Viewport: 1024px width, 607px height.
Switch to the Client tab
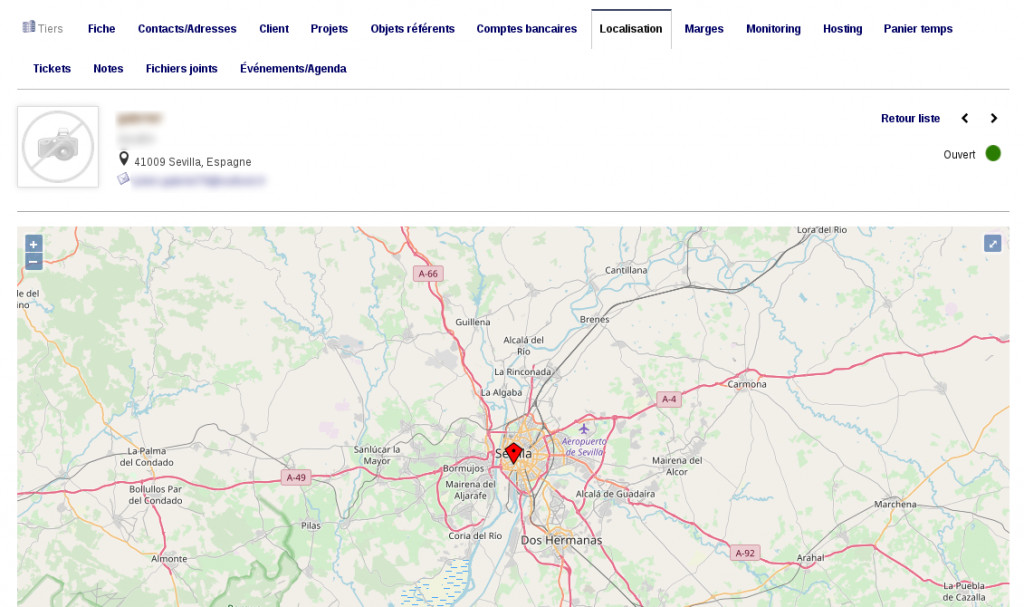[274, 29]
